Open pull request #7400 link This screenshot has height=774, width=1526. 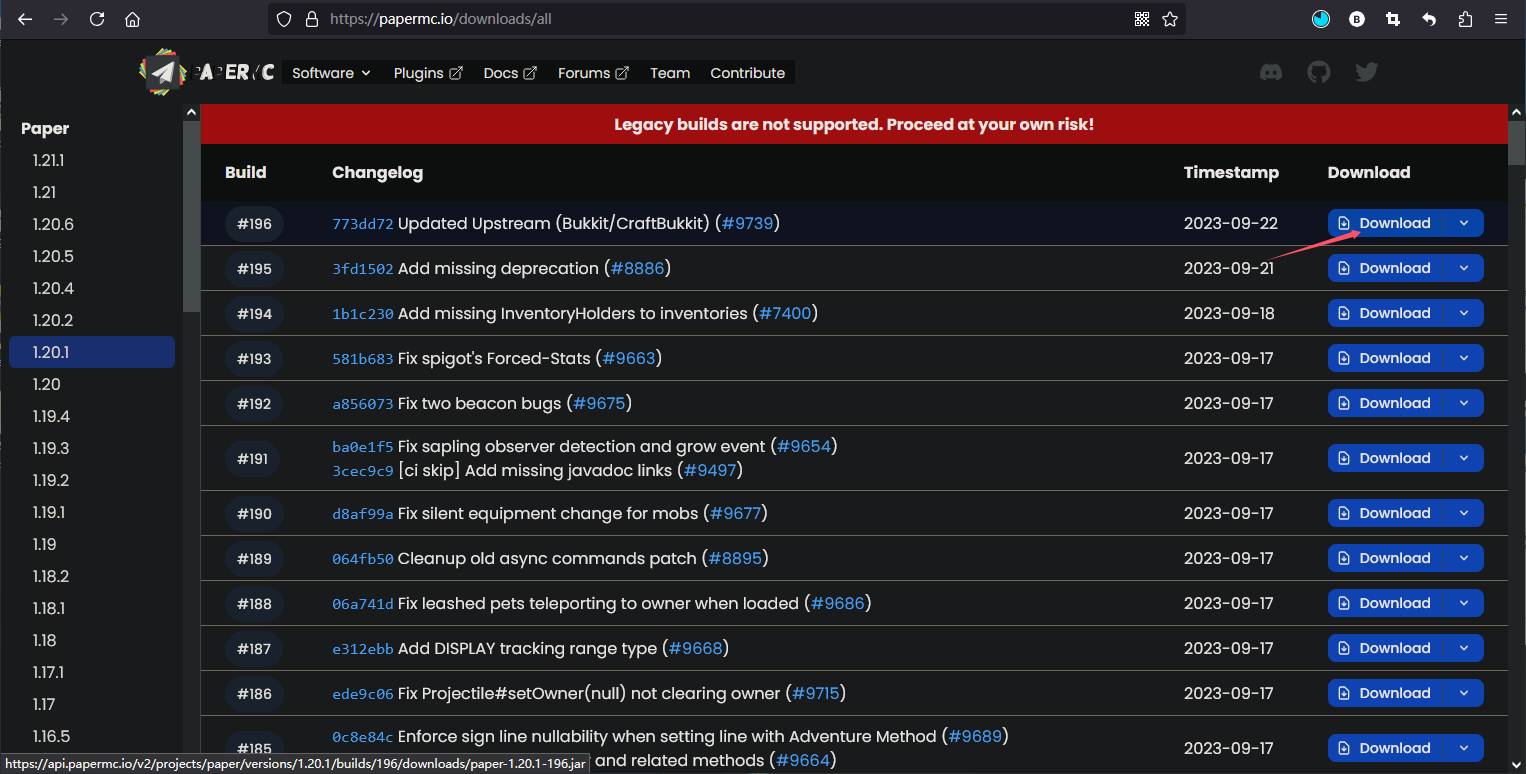[785, 313]
